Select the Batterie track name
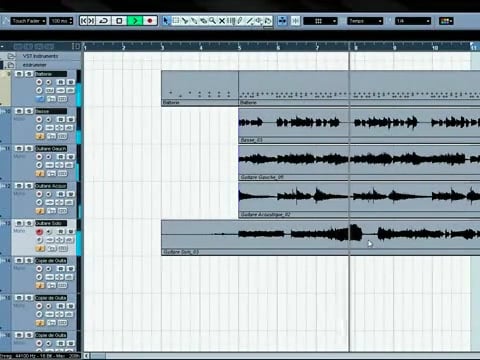 coord(51,74)
